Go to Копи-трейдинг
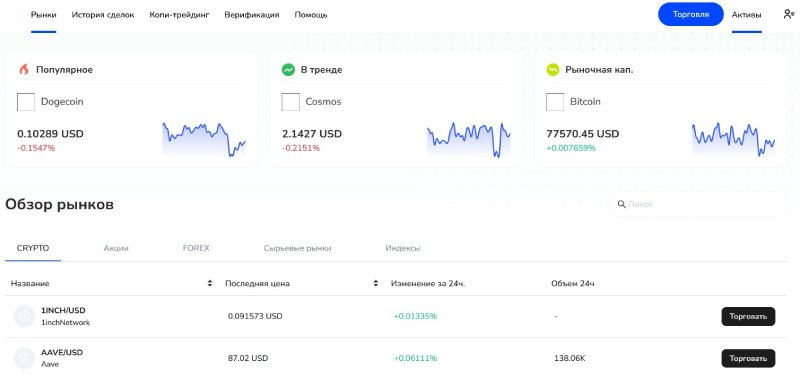The height and width of the screenshot is (377, 800). point(180,15)
